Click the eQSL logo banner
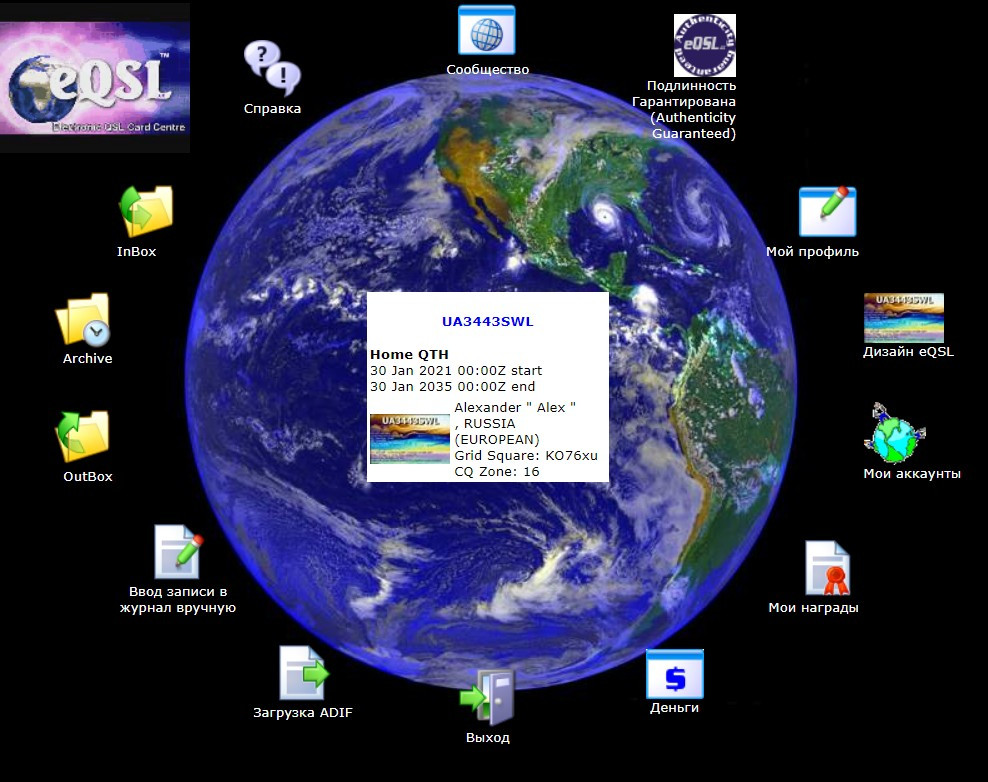The width and height of the screenshot is (988, 782). coord(95,78)
